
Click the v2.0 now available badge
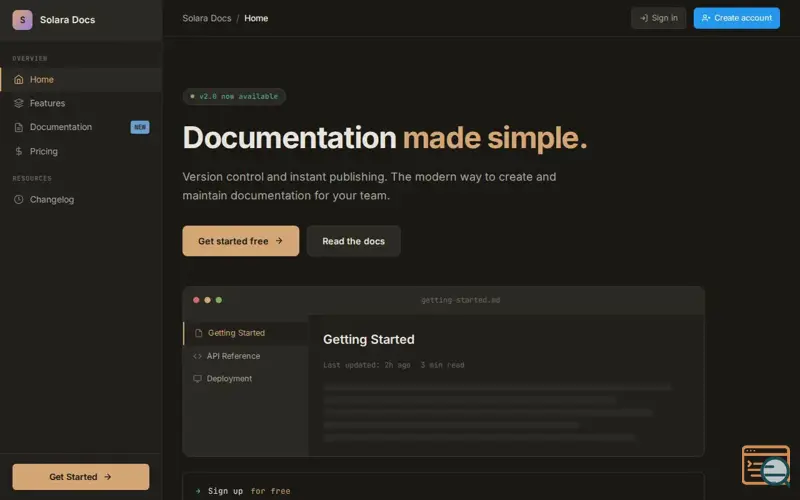coord(234,96)
